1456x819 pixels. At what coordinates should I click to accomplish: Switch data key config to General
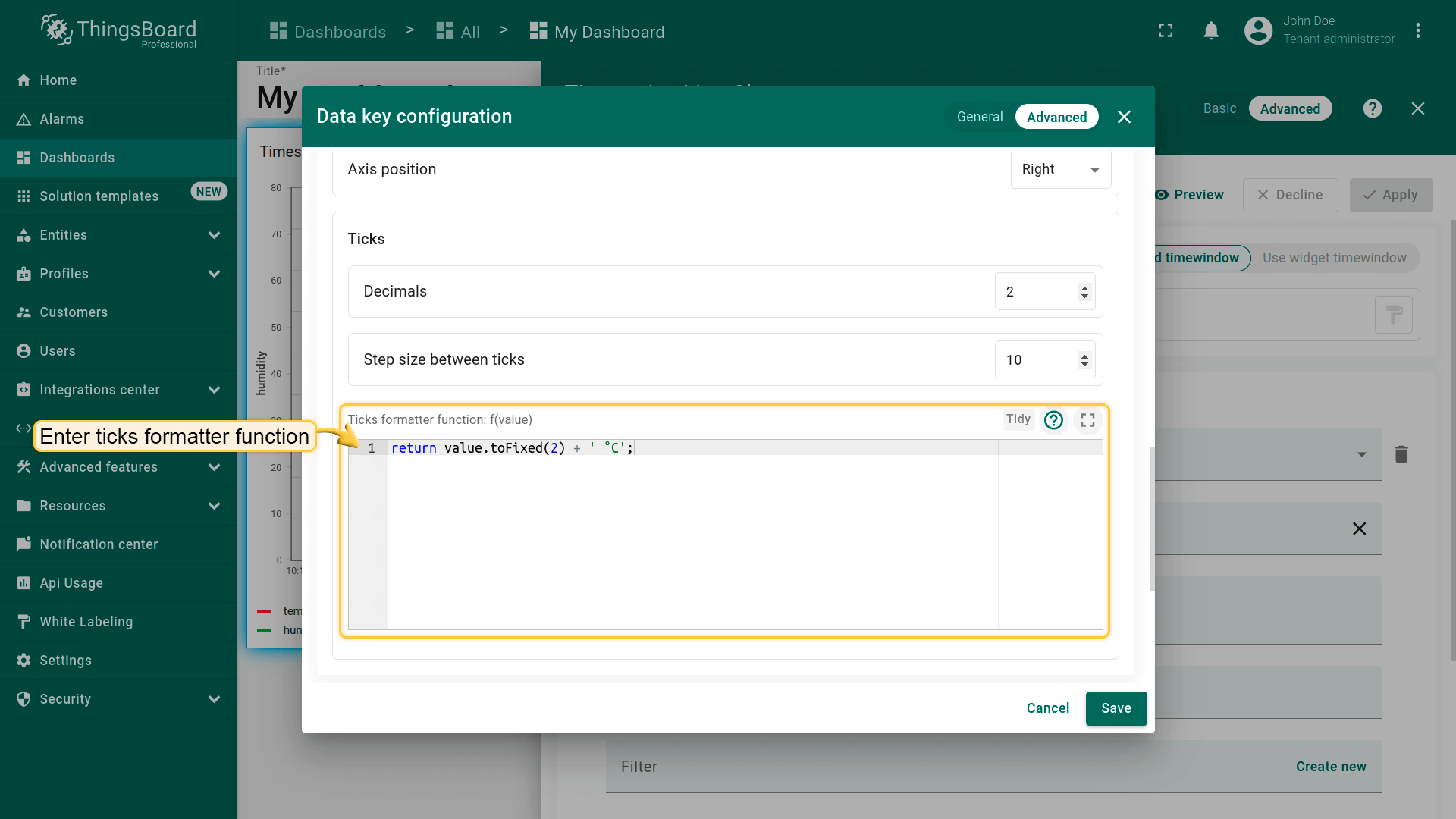click(x=979, y=117)
